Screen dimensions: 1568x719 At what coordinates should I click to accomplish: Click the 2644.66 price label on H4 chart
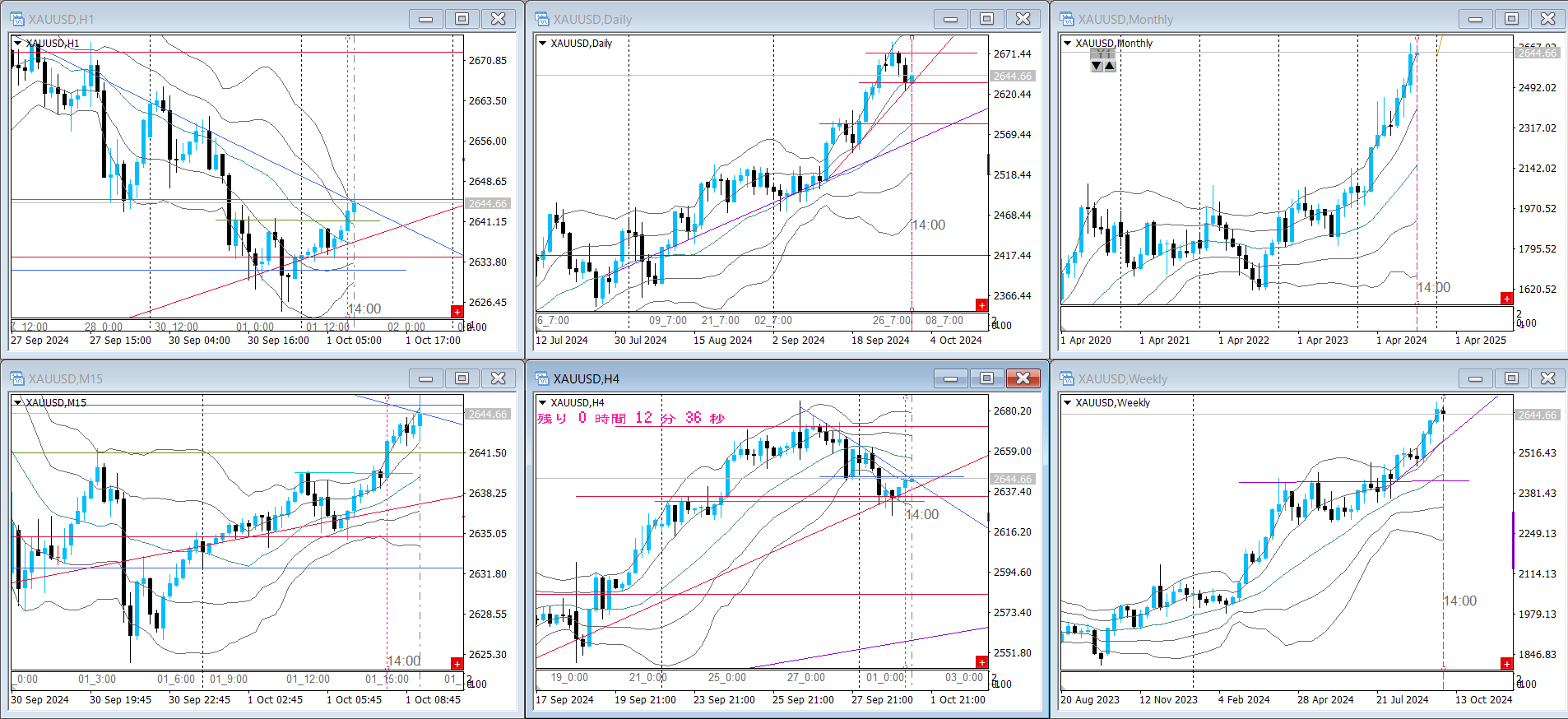pos(1012,479)
